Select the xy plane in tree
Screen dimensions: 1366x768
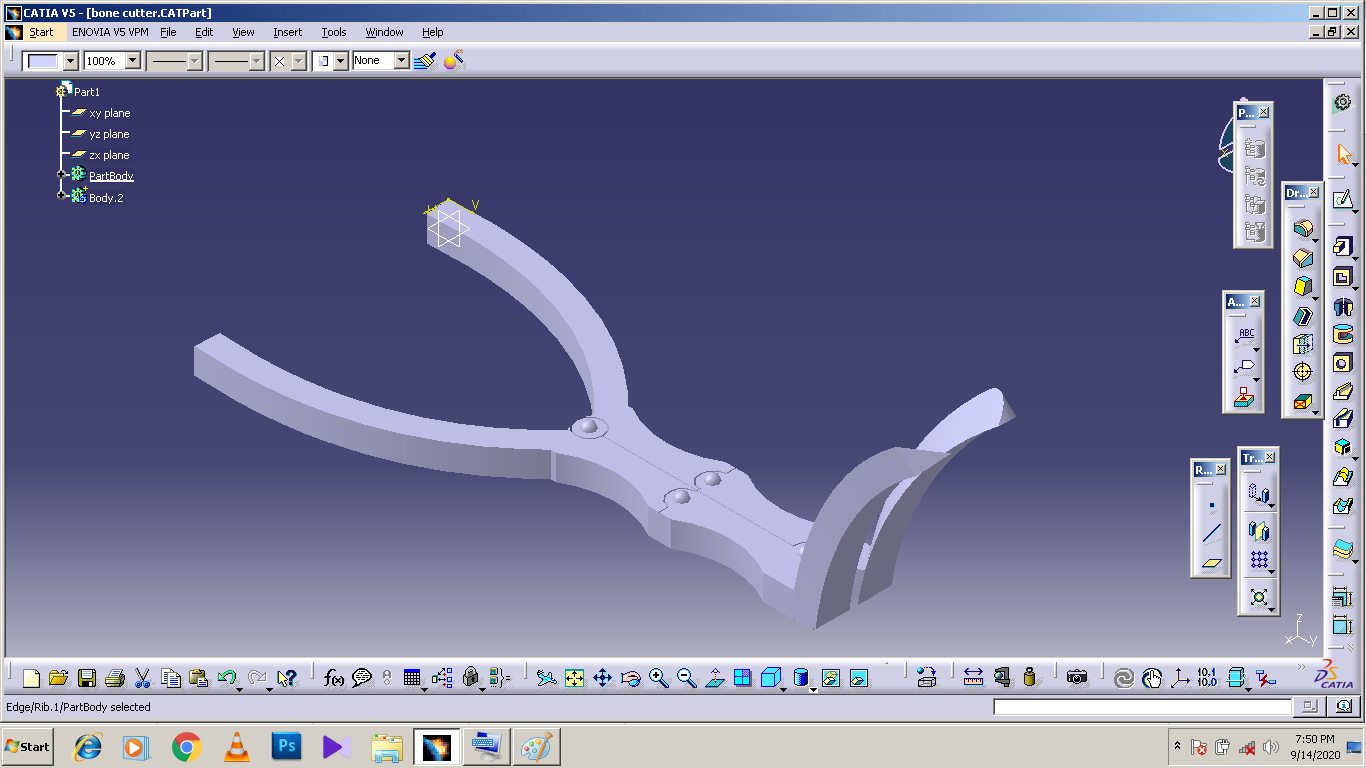coord(109,113)
